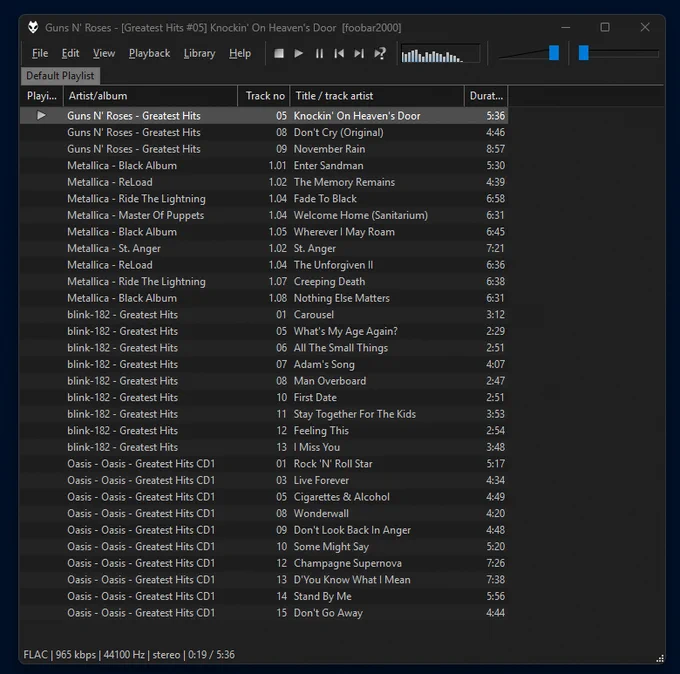Click on the seek bar track
The height and width of the screenshot is (674, 680).
click(619, 53)
